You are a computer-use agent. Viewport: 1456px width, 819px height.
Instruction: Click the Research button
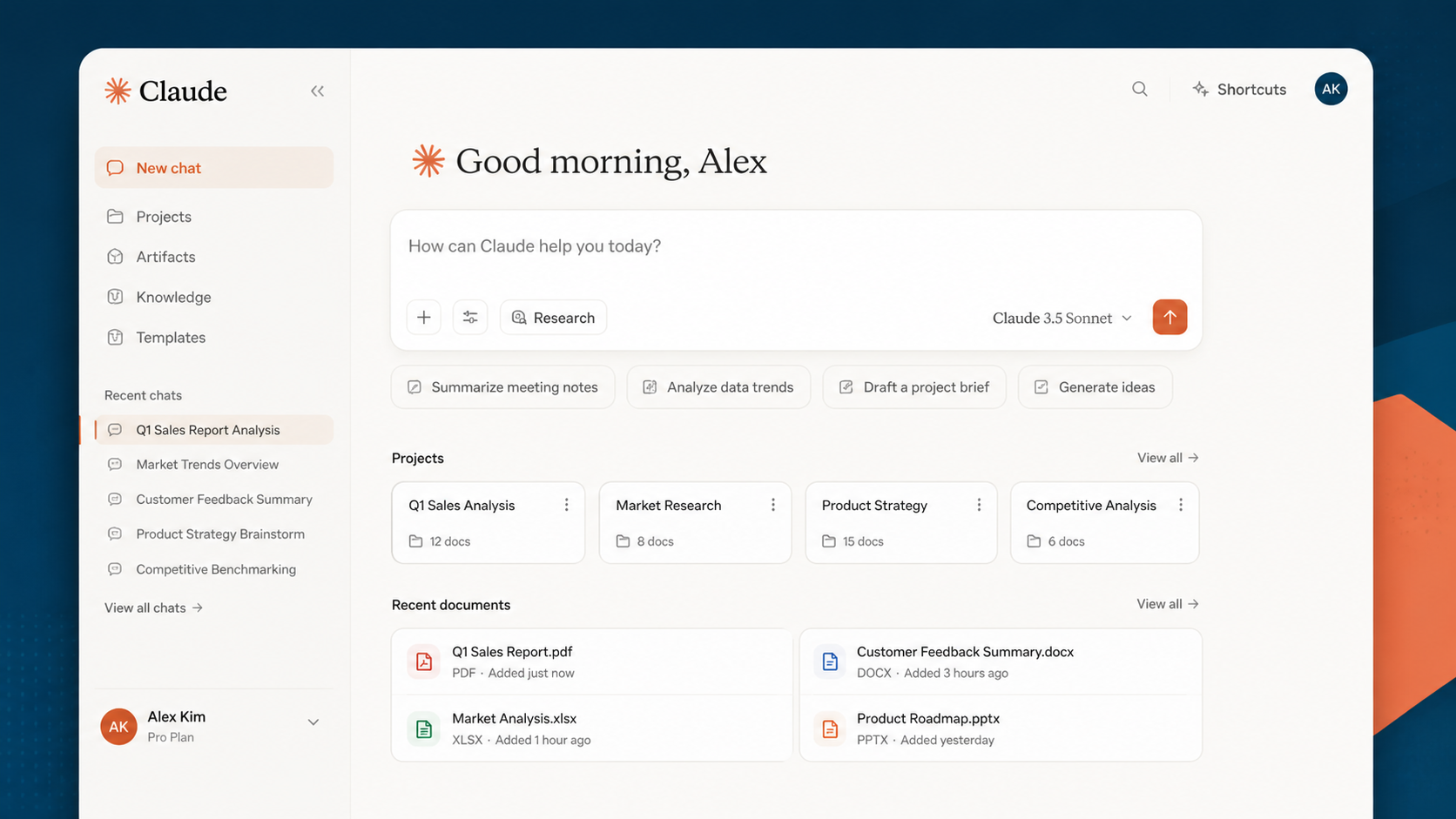click(x=553, y=318)
